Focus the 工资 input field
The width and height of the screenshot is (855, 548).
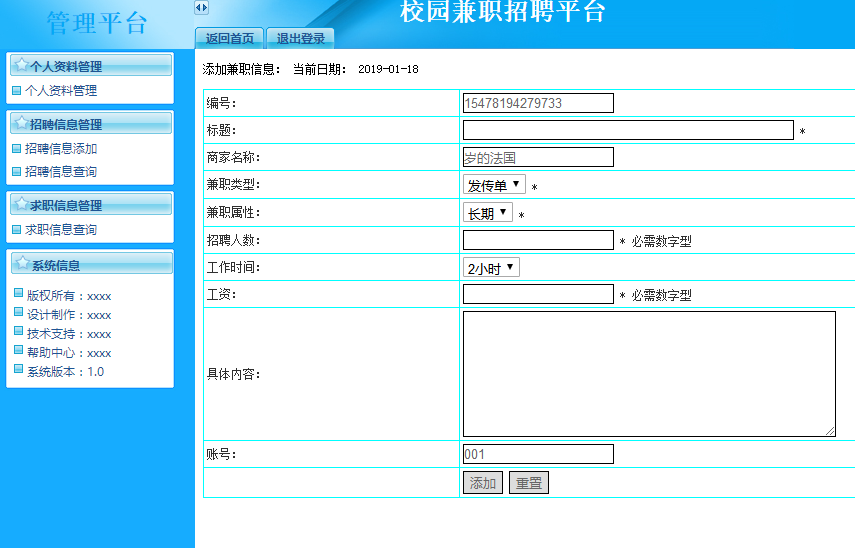[538, 294]
